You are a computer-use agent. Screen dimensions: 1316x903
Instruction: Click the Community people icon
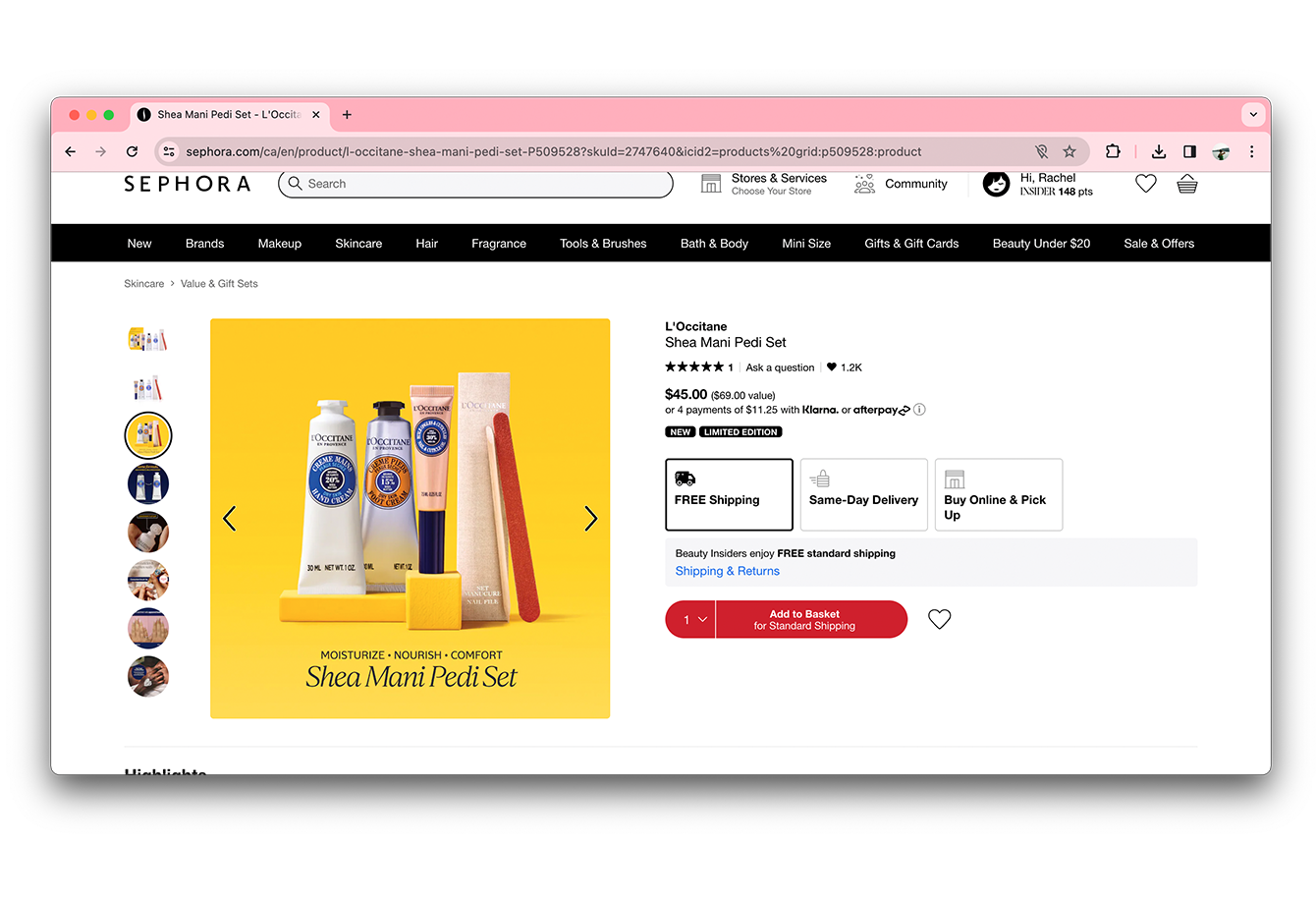pyautogui.click(x=864, y=184)
